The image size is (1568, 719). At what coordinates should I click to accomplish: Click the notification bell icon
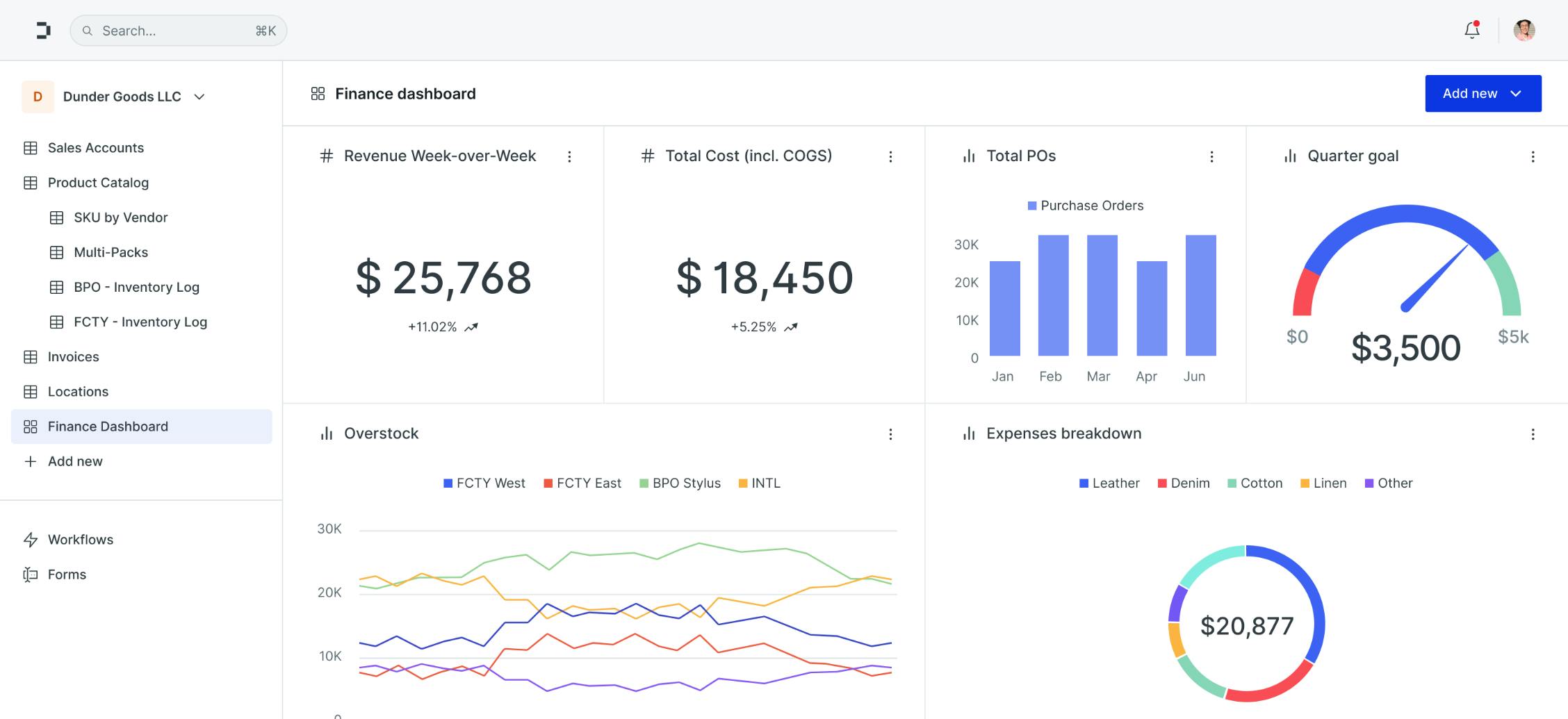tap(1471, 31)
